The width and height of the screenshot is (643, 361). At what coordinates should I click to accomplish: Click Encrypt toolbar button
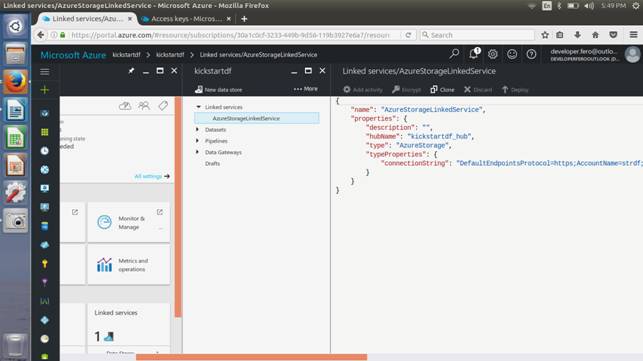(406, 89)
